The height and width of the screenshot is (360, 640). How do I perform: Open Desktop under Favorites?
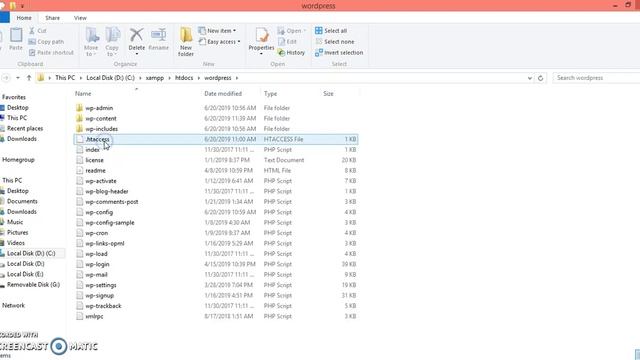pos(18,108)
